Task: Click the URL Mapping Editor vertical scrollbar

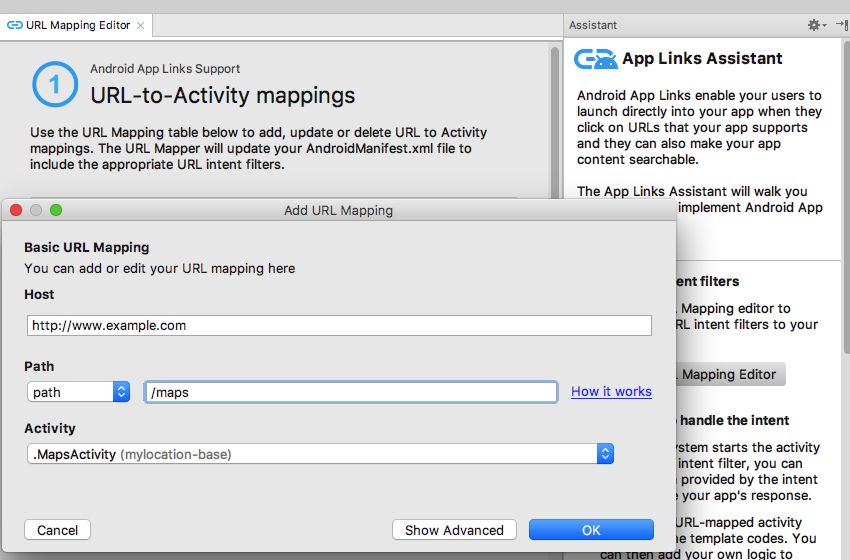Action: tap(555, 120)
